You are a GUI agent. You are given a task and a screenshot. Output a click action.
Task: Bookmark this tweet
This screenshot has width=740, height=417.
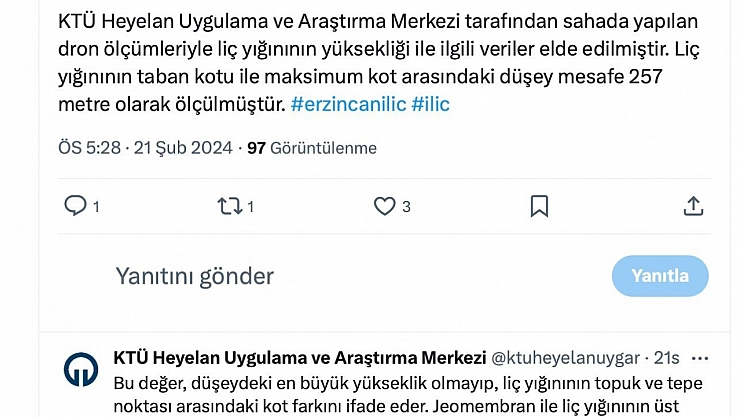tap(539, 206)
